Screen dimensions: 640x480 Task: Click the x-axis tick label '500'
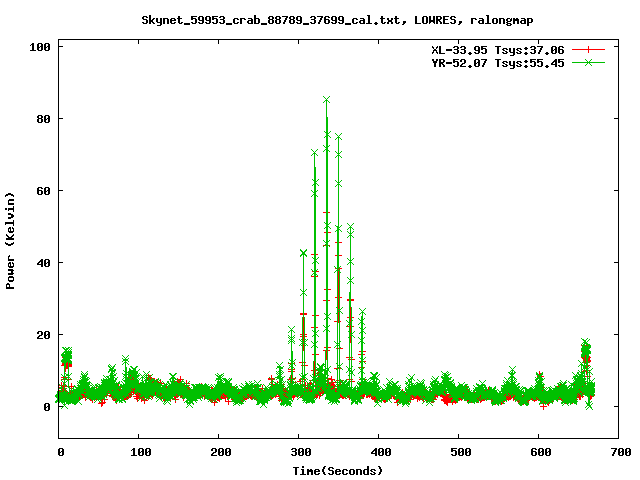coord(460,452)
